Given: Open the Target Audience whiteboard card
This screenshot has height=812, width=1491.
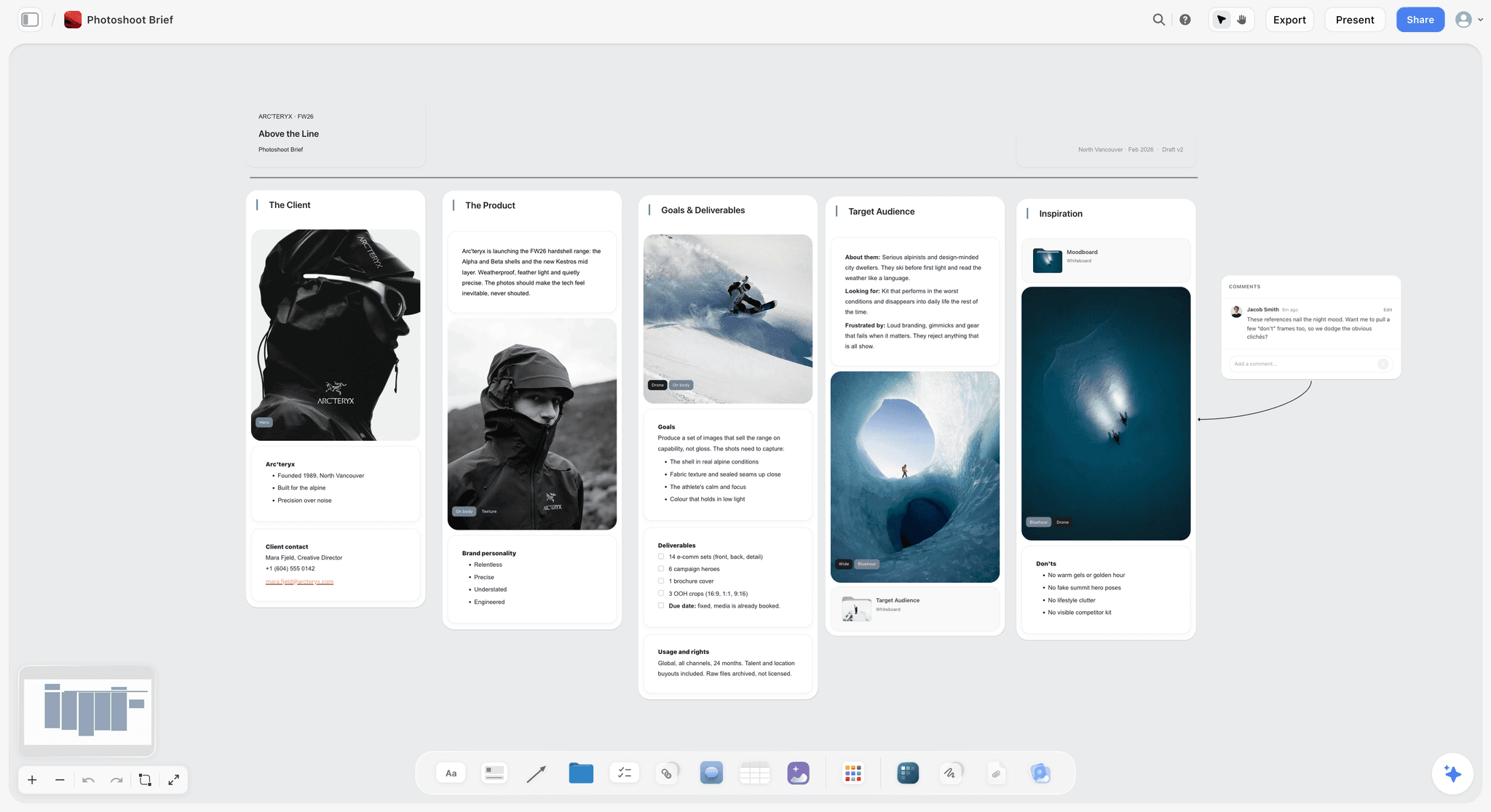Looking at the screenshot, I should pyautogui.click(x=915, y=608).
